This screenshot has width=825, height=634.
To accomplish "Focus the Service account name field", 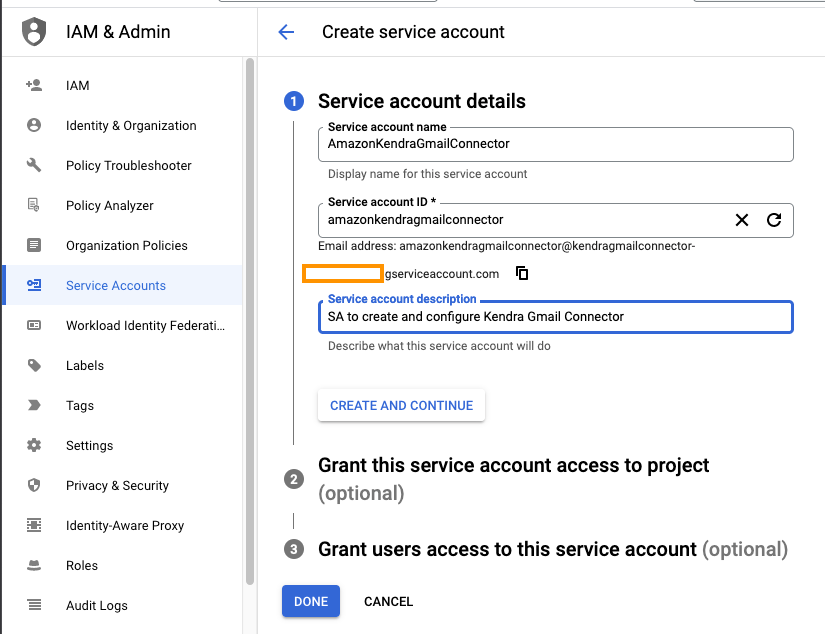I will tap(556, 144).
